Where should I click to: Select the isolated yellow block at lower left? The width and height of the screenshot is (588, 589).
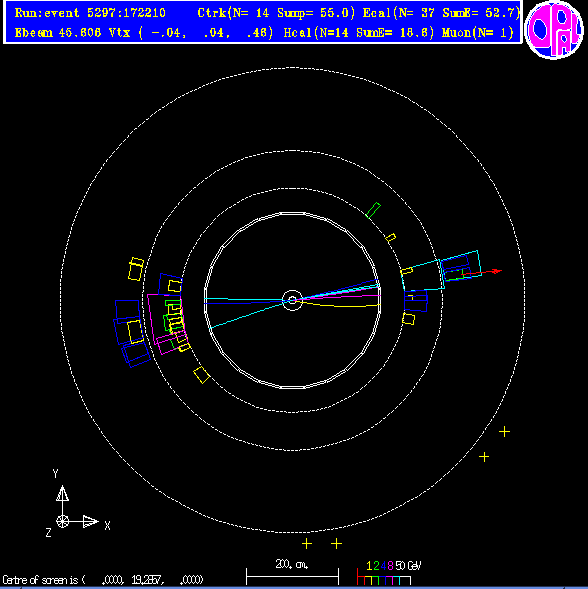click(202, 375)
